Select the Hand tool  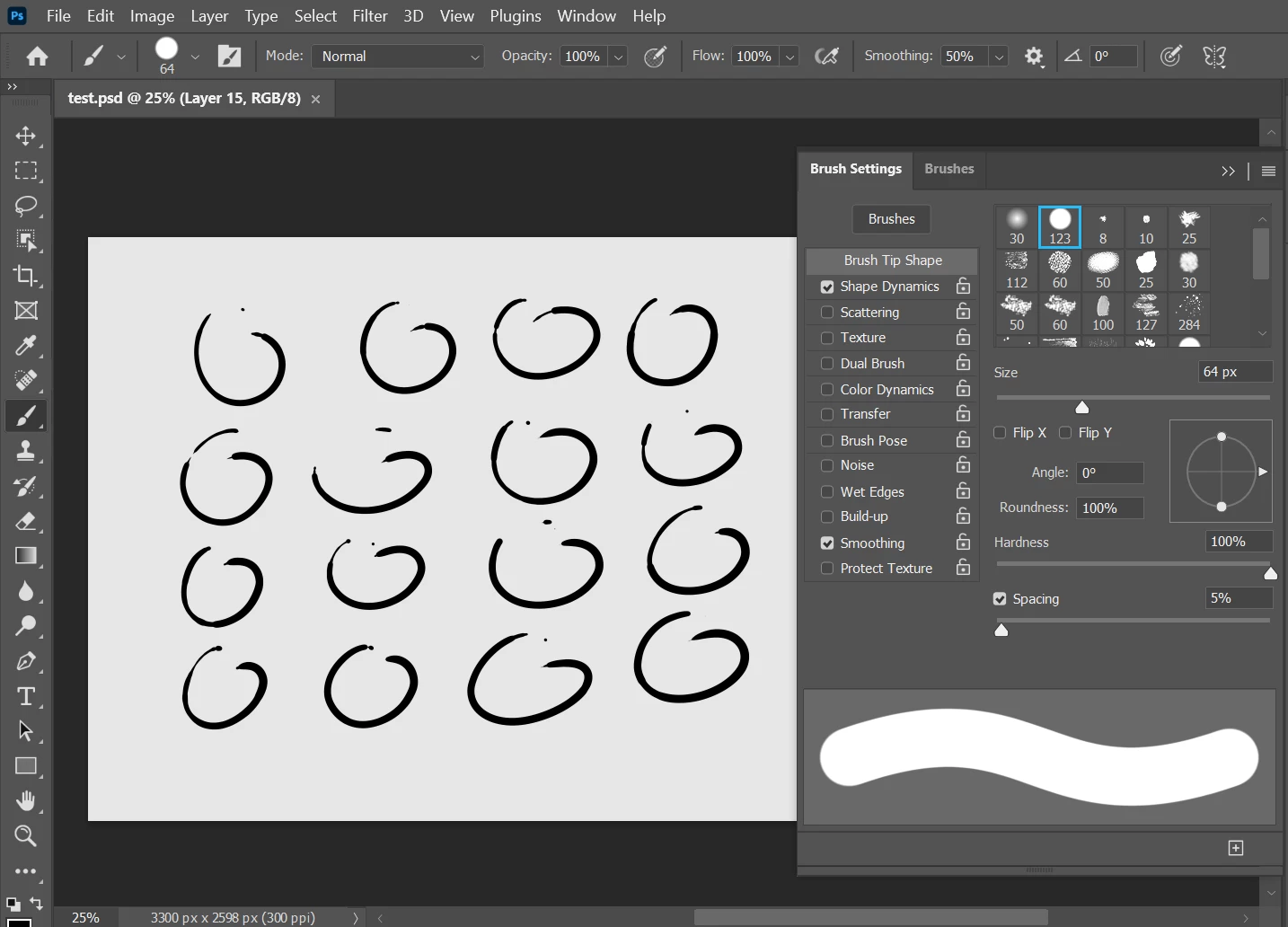pyautogui.click(x=26, y=801)
